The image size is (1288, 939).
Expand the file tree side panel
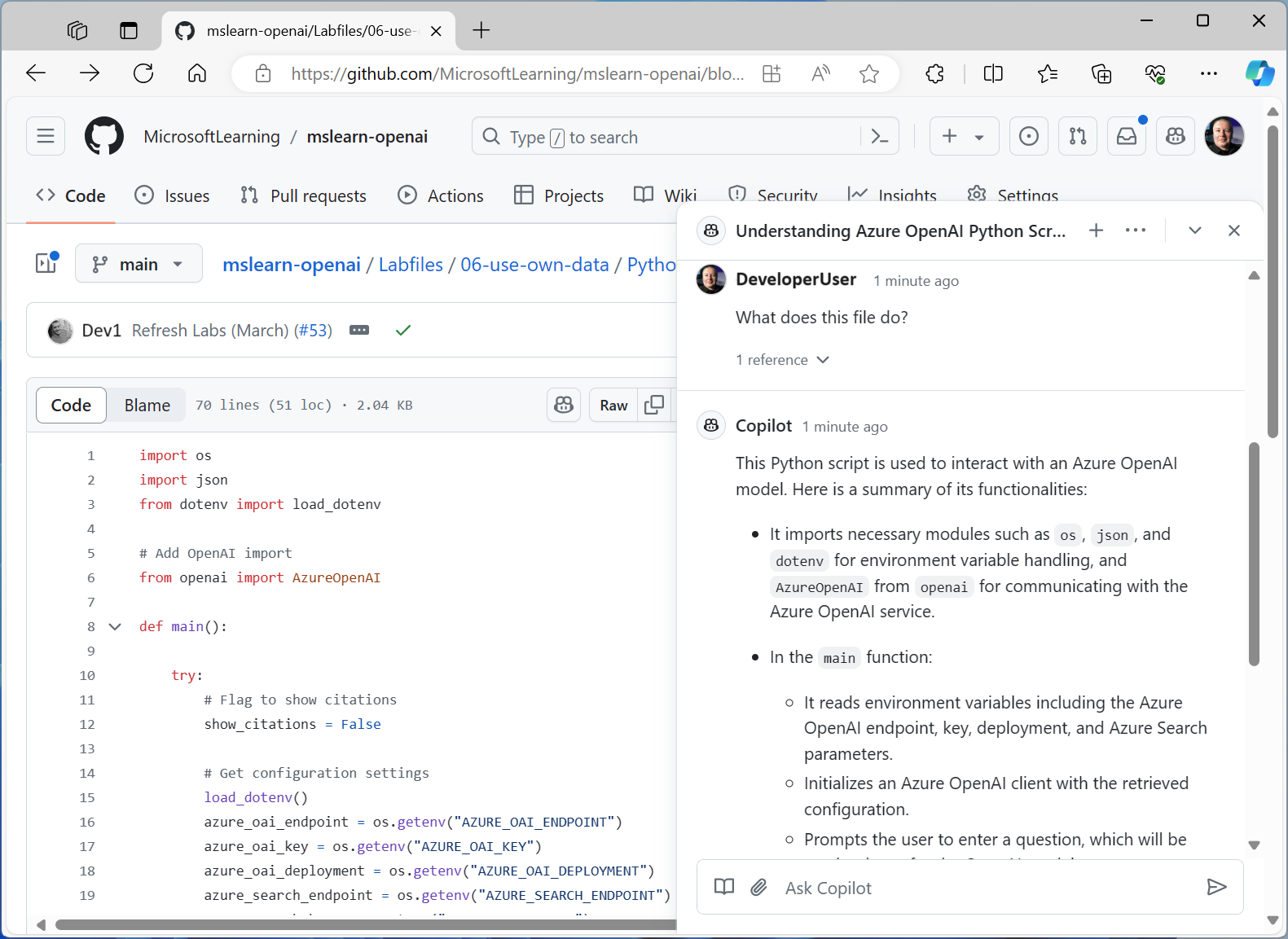[x=46, y=263]
